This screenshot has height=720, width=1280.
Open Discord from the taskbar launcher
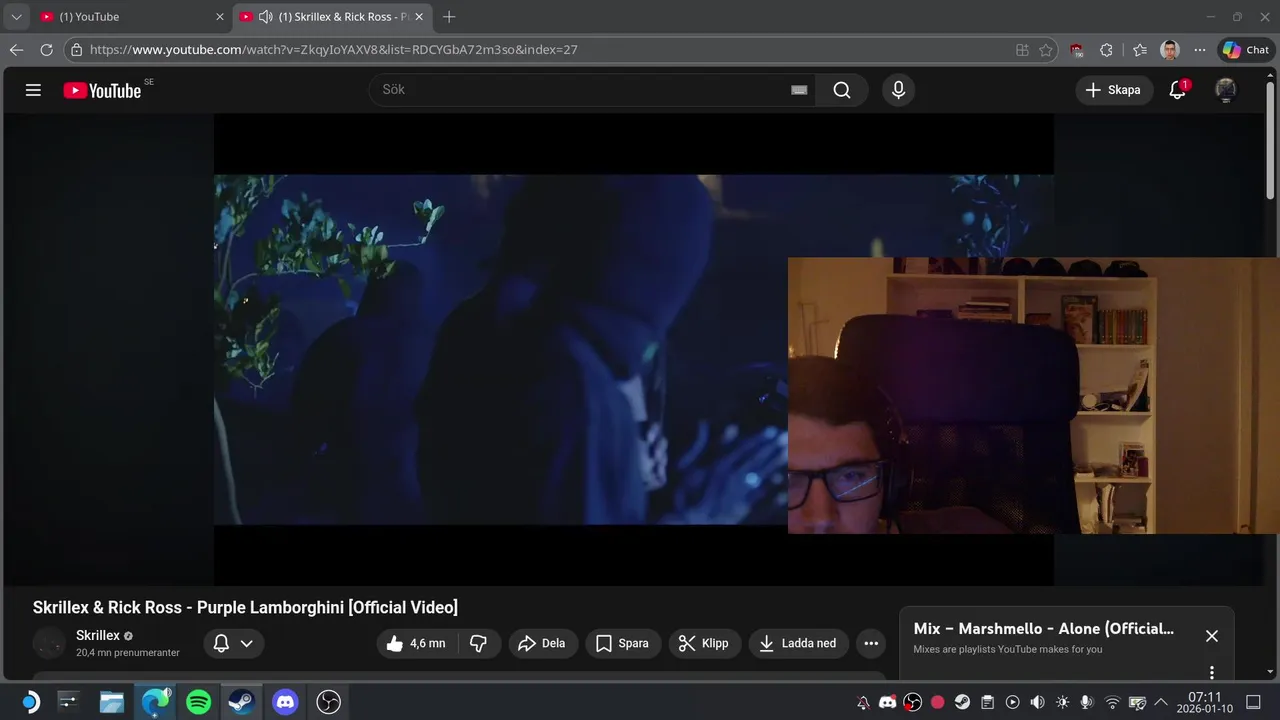tap(285, 703)
